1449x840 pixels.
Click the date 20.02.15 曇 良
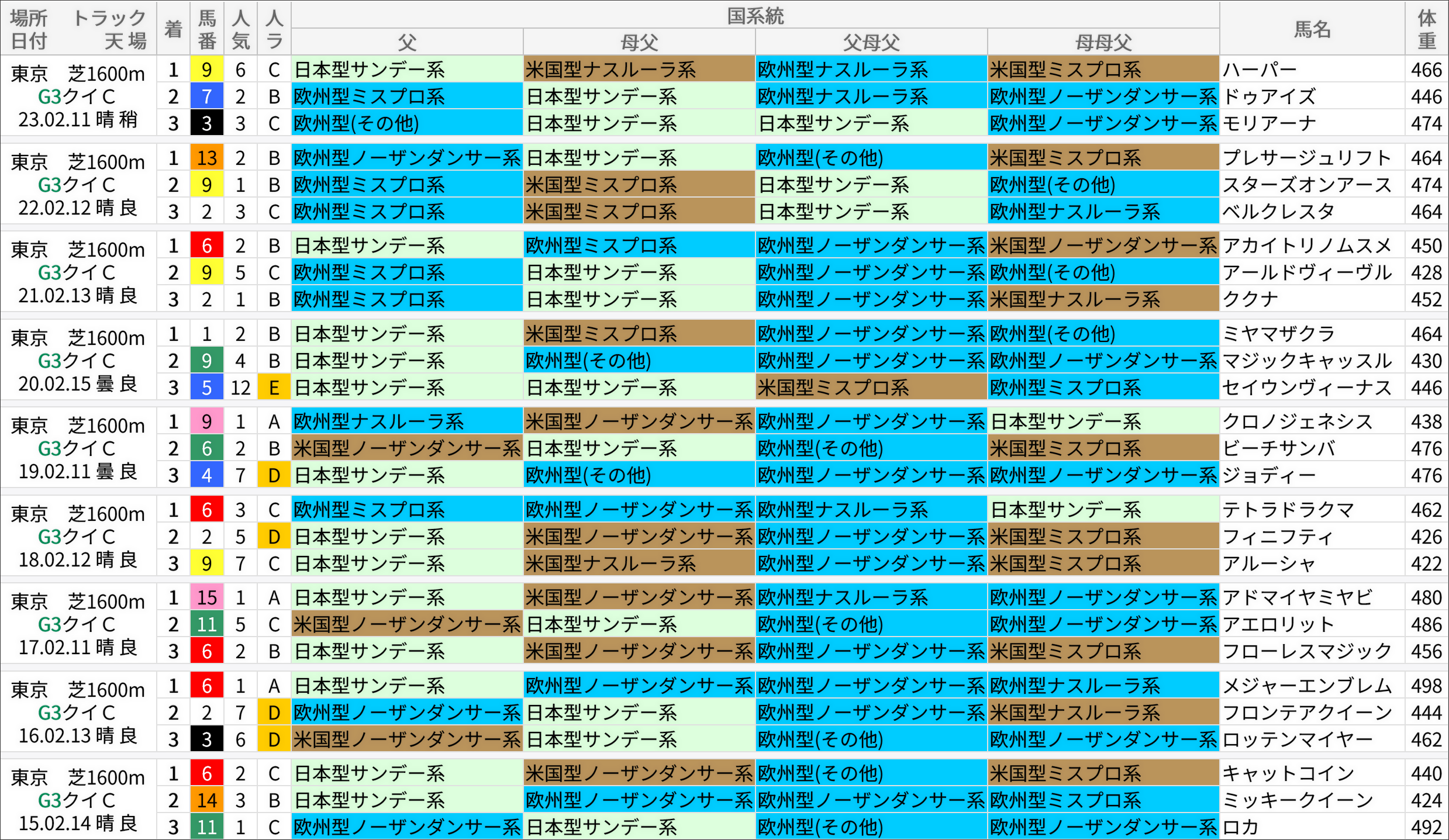pos(78,383)
